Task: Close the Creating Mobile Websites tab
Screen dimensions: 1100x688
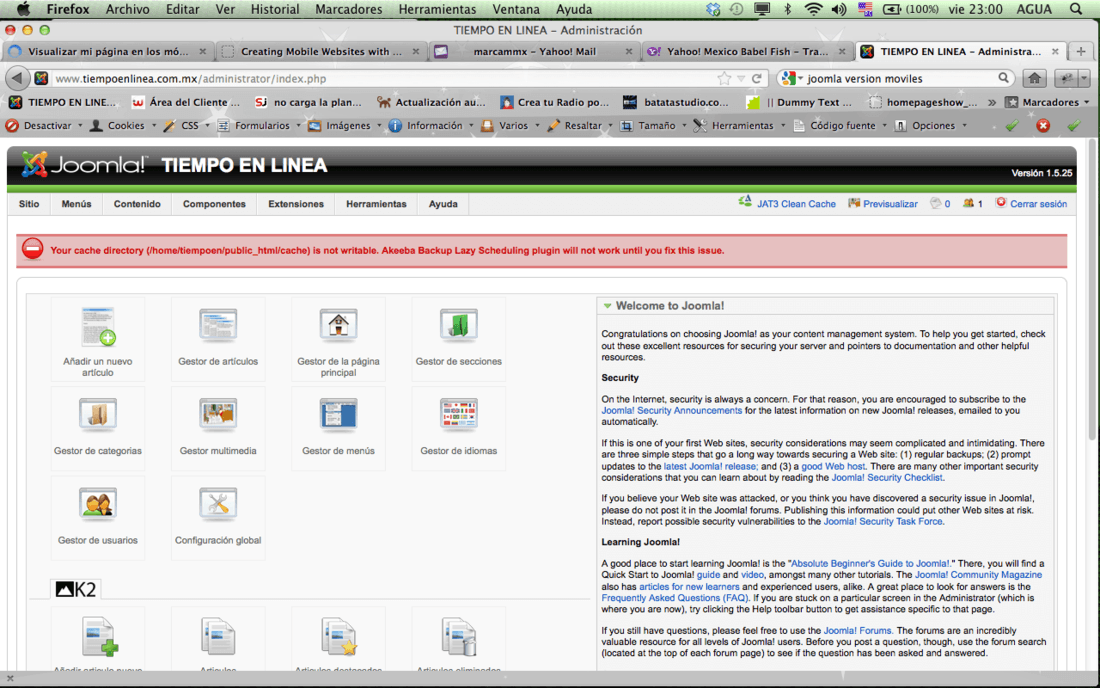Action: coord(415,51)
